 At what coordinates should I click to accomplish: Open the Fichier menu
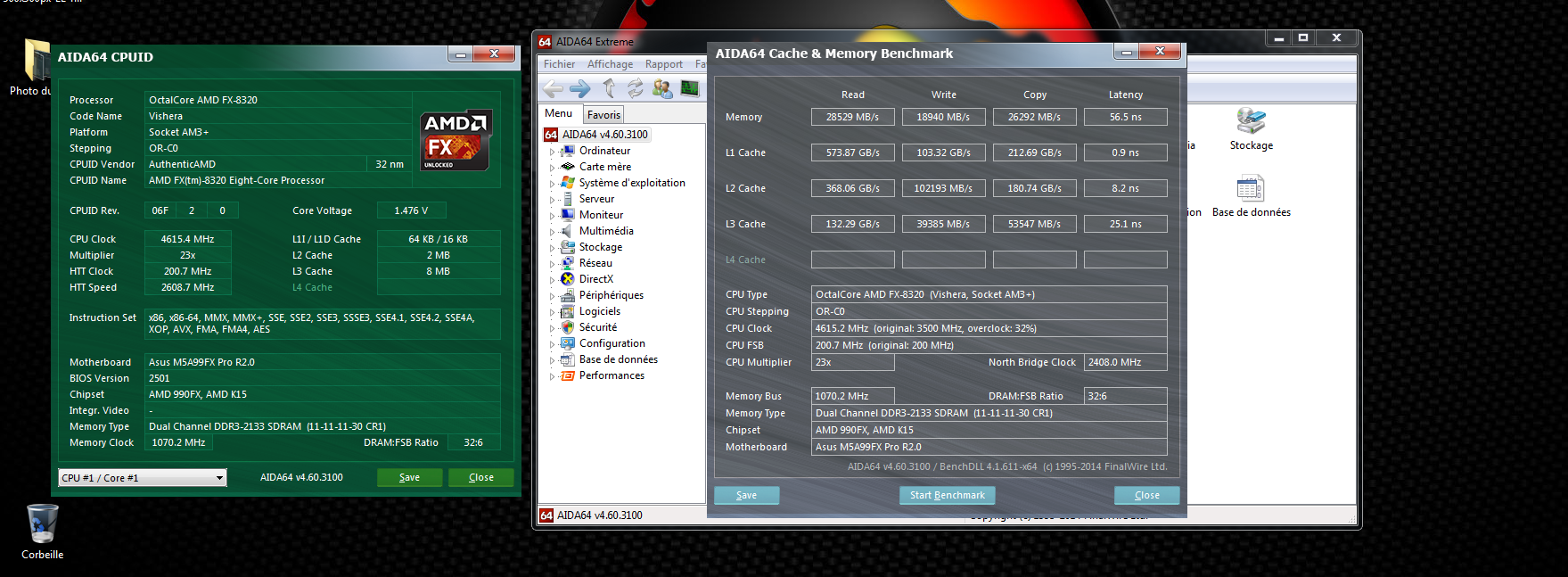point(559,64)
